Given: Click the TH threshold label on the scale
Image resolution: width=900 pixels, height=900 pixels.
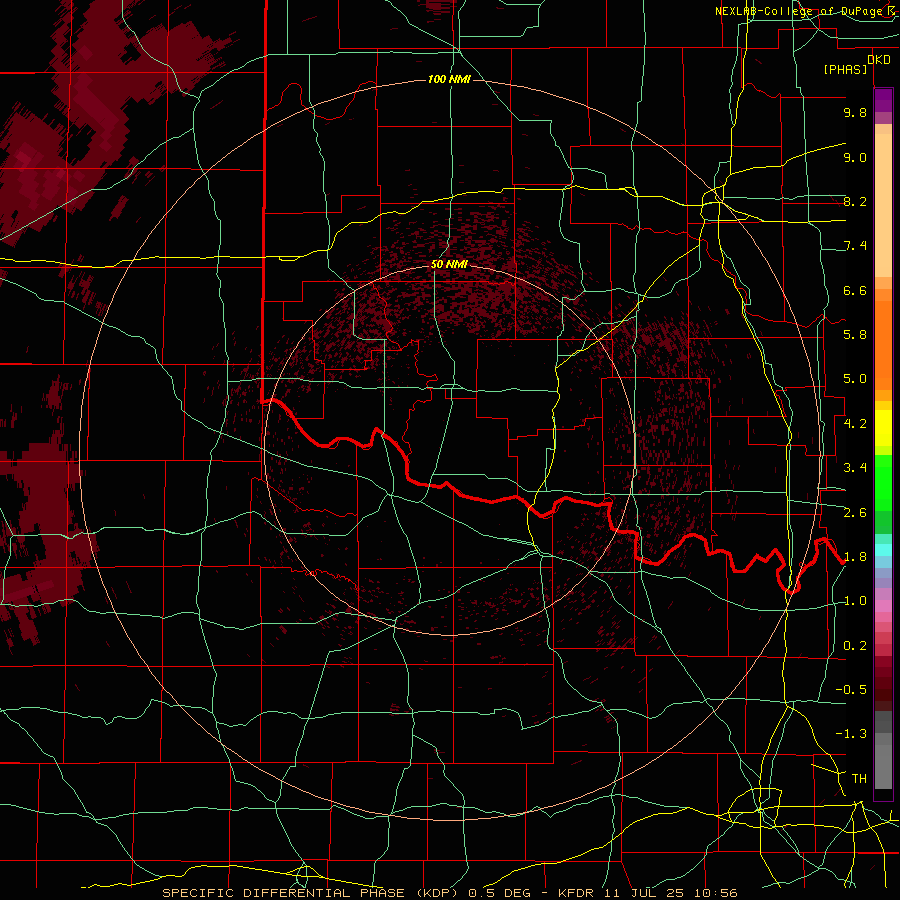Looking at the screenshot, I should pyautogui.click(x=859, y=779).
